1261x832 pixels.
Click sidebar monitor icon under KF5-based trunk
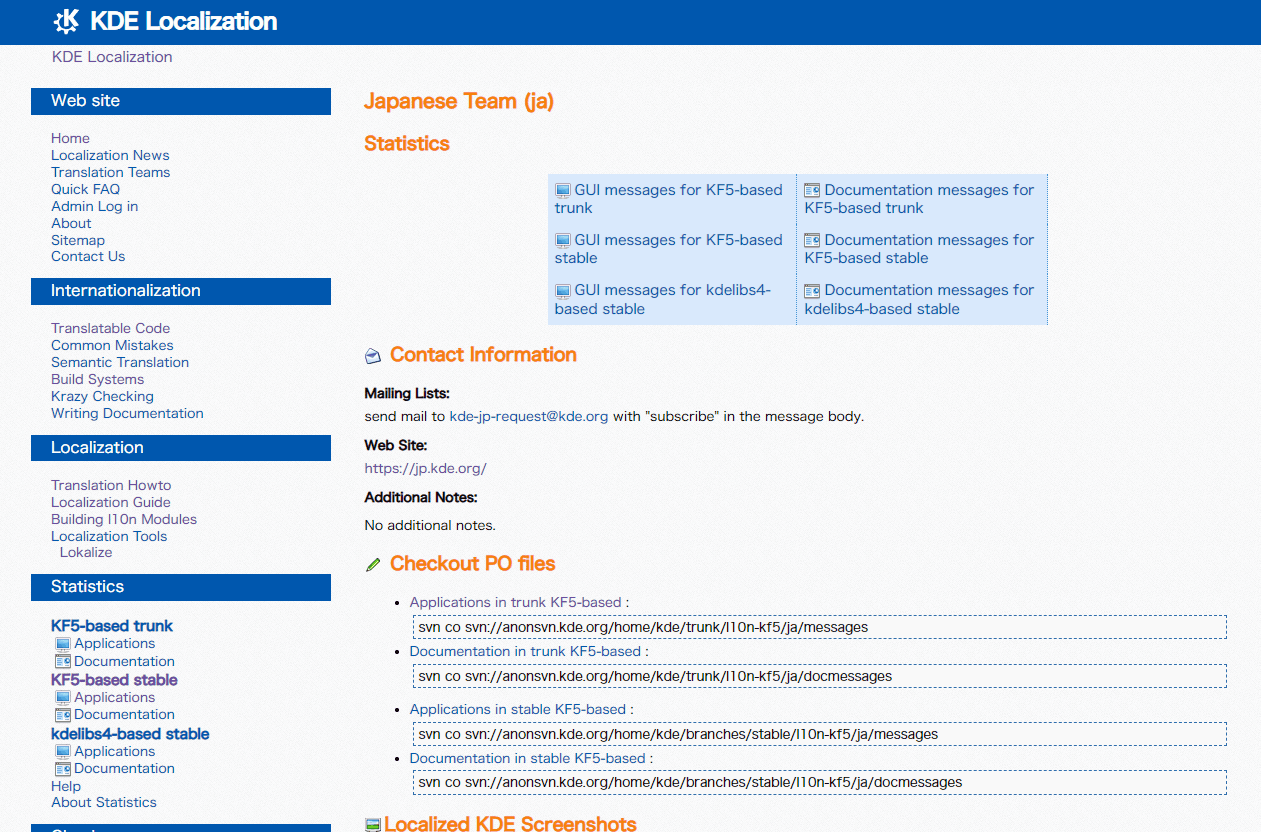click(x=62, y=644)
